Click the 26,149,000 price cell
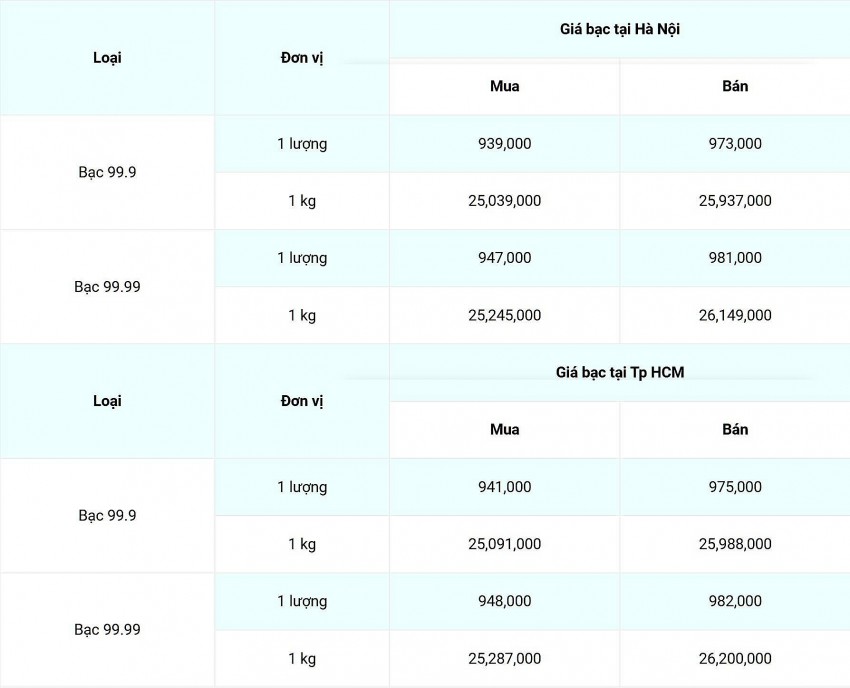Viewport: 850px width, 688px height. point(735,315)
